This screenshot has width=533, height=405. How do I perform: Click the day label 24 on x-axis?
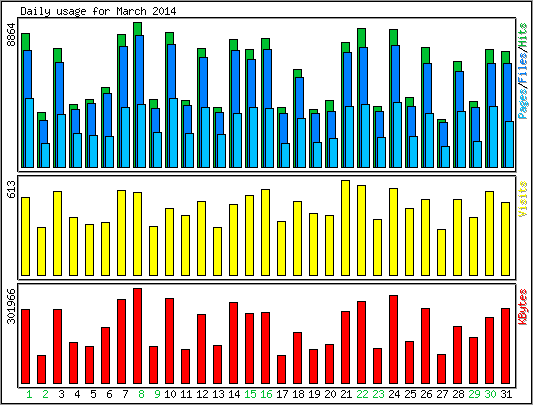(394, 394)
